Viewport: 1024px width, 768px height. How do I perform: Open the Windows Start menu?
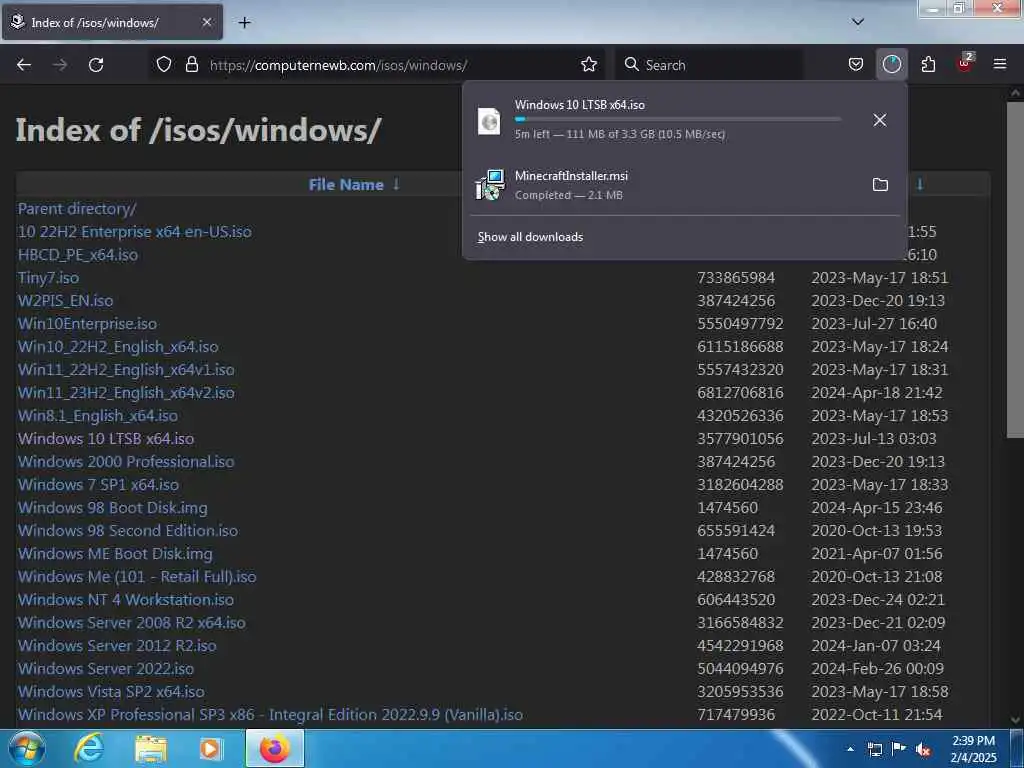26,749
